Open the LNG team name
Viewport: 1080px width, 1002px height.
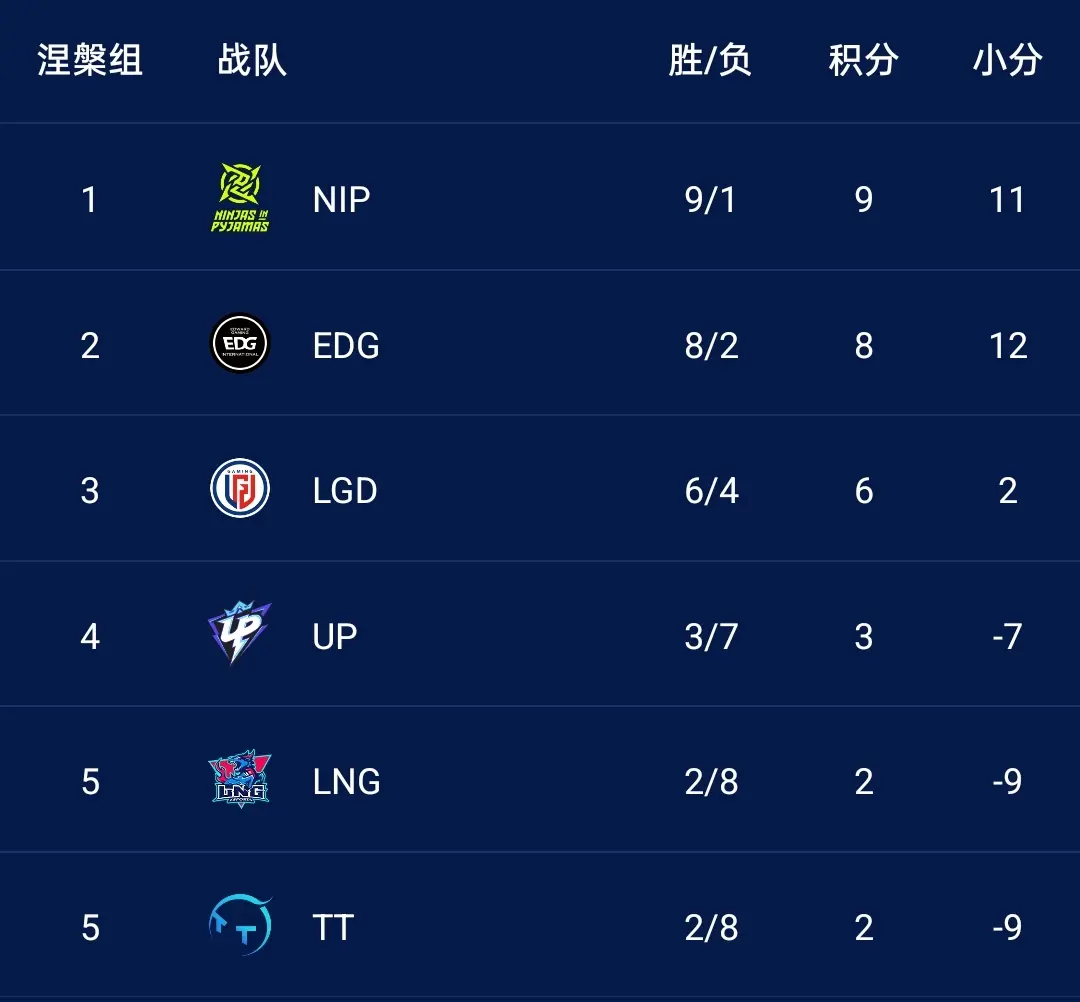coord(346,782)
